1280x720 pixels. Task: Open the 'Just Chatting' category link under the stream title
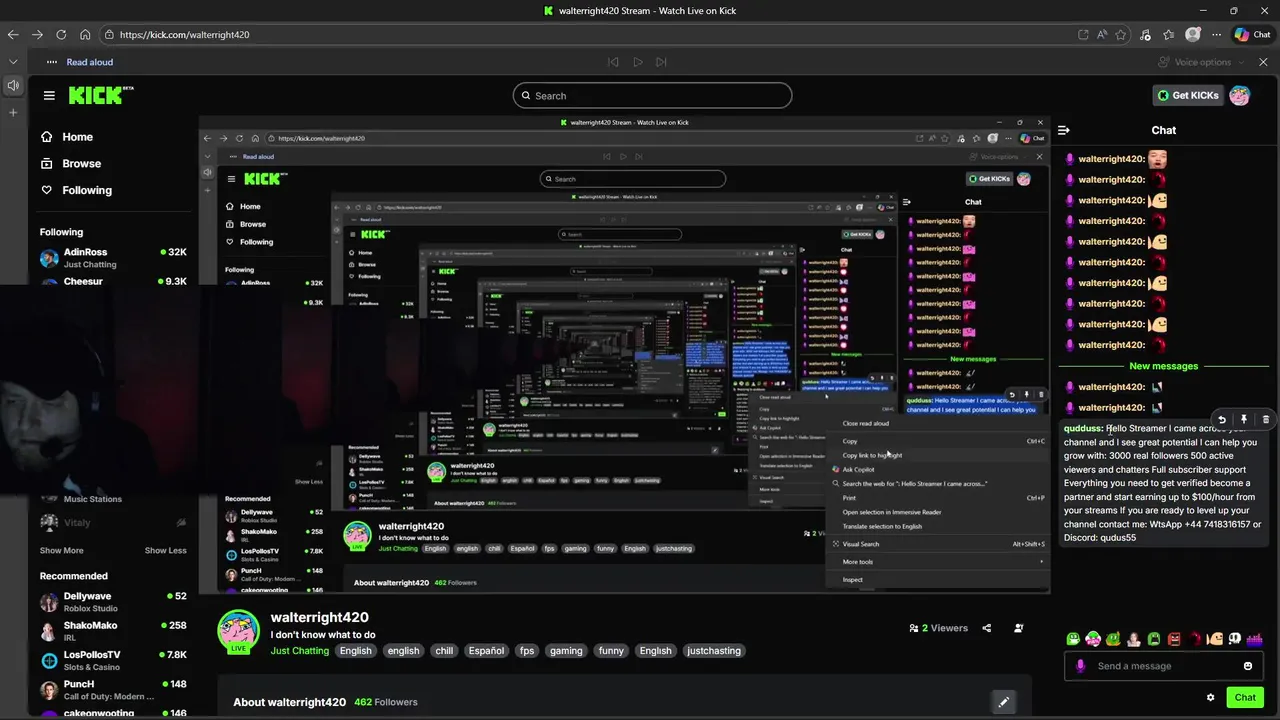[300, 651]
